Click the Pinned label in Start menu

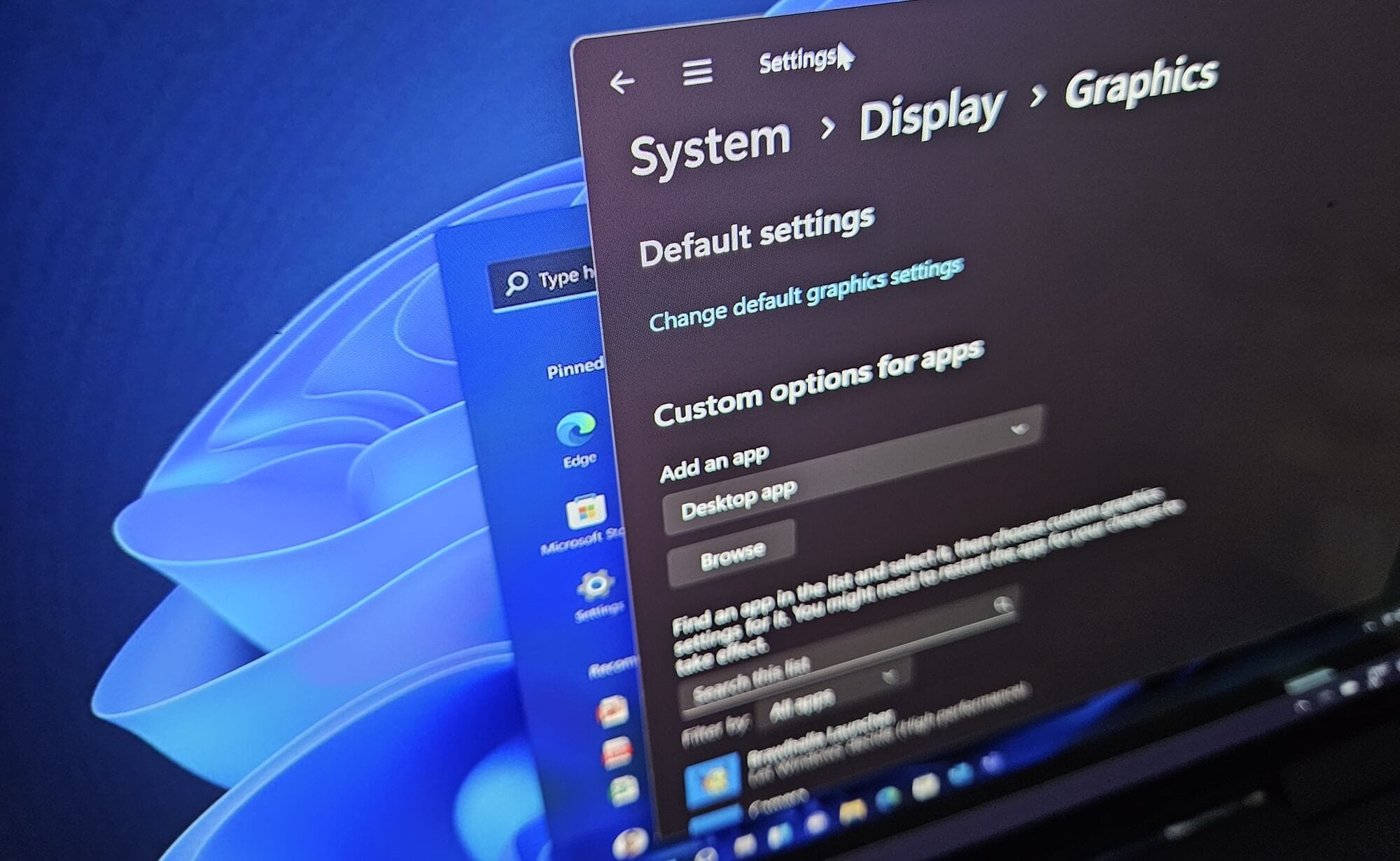tap(575, 367)
